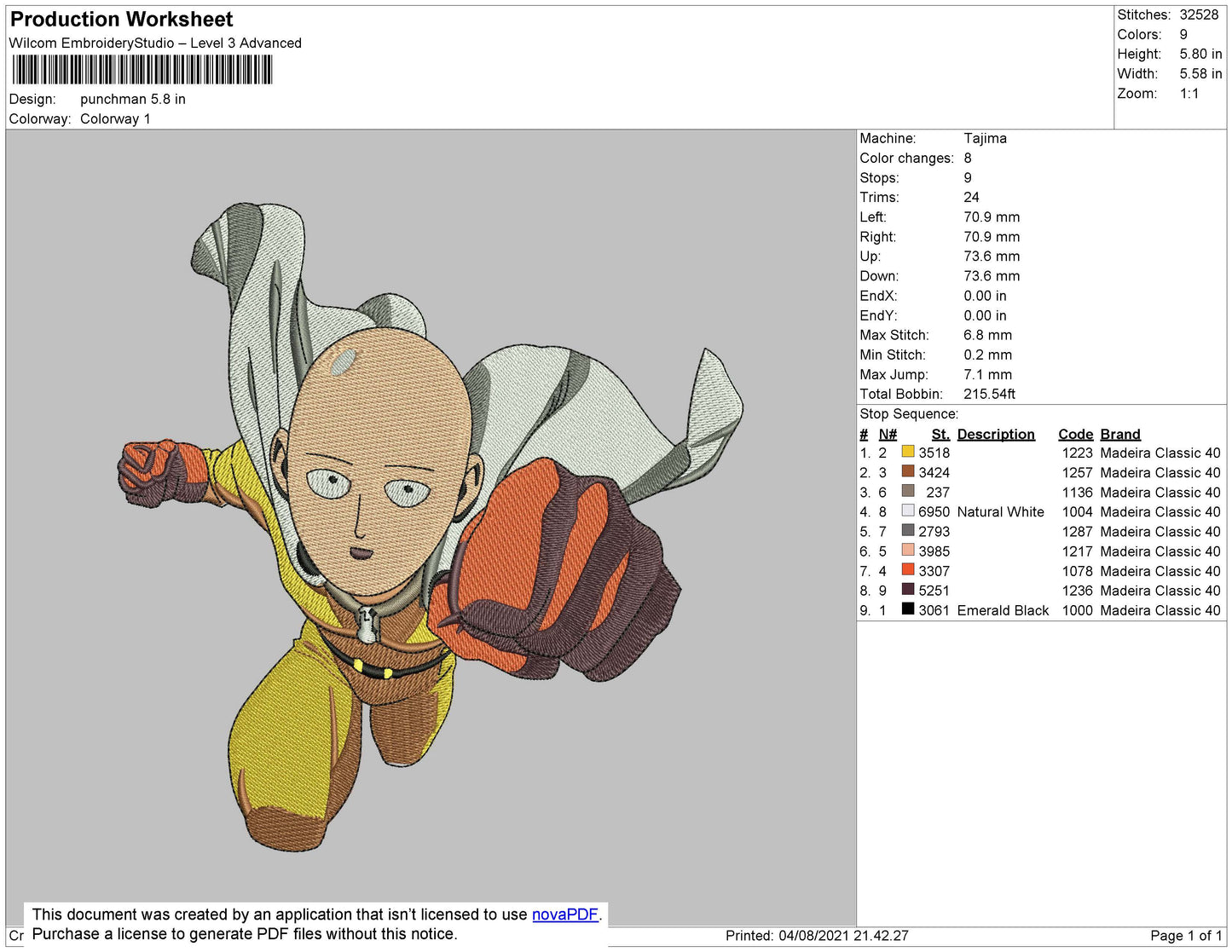Click the punchman embroidery design preview
Screen dimensions: 1232x952
pos(431,527)
